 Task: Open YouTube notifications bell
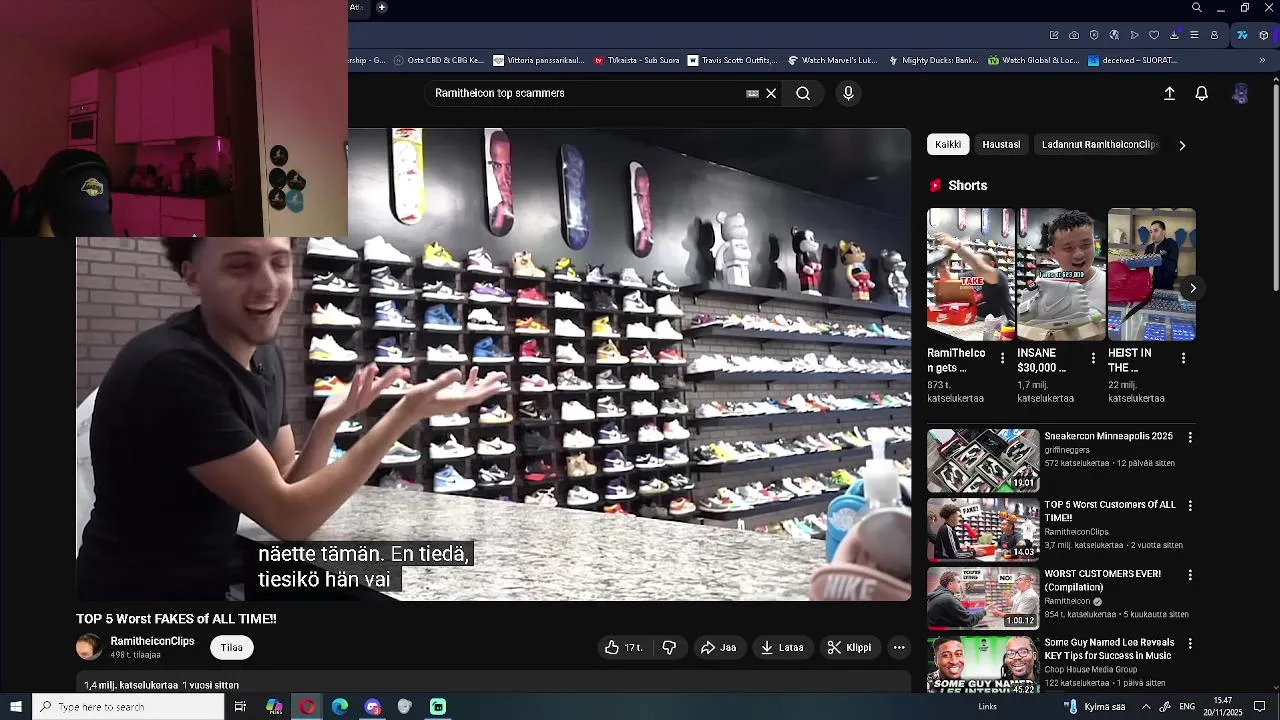1202,93
